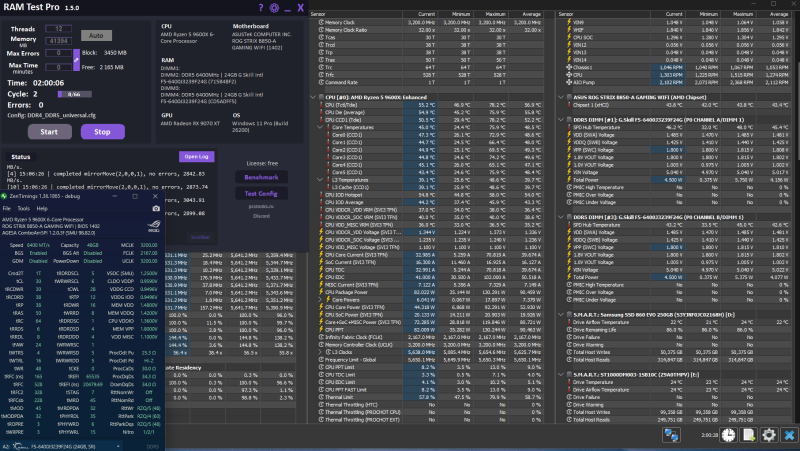This screenshot has width=800, height=451.
Task: Expand the Core Powers subgroup
Action: pyautogui.click(x=320, y=300)
